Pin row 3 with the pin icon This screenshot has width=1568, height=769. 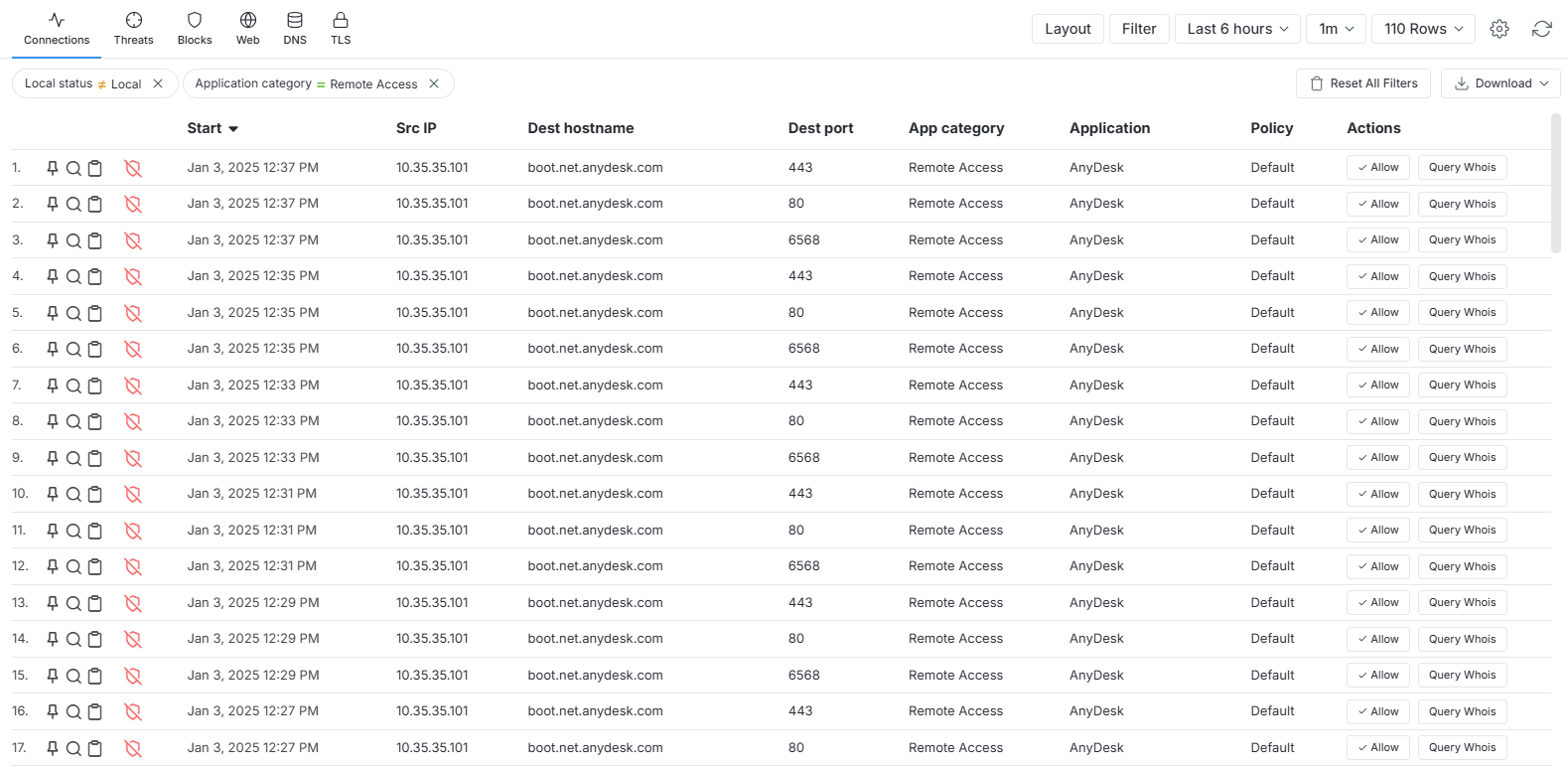(53, 240)
